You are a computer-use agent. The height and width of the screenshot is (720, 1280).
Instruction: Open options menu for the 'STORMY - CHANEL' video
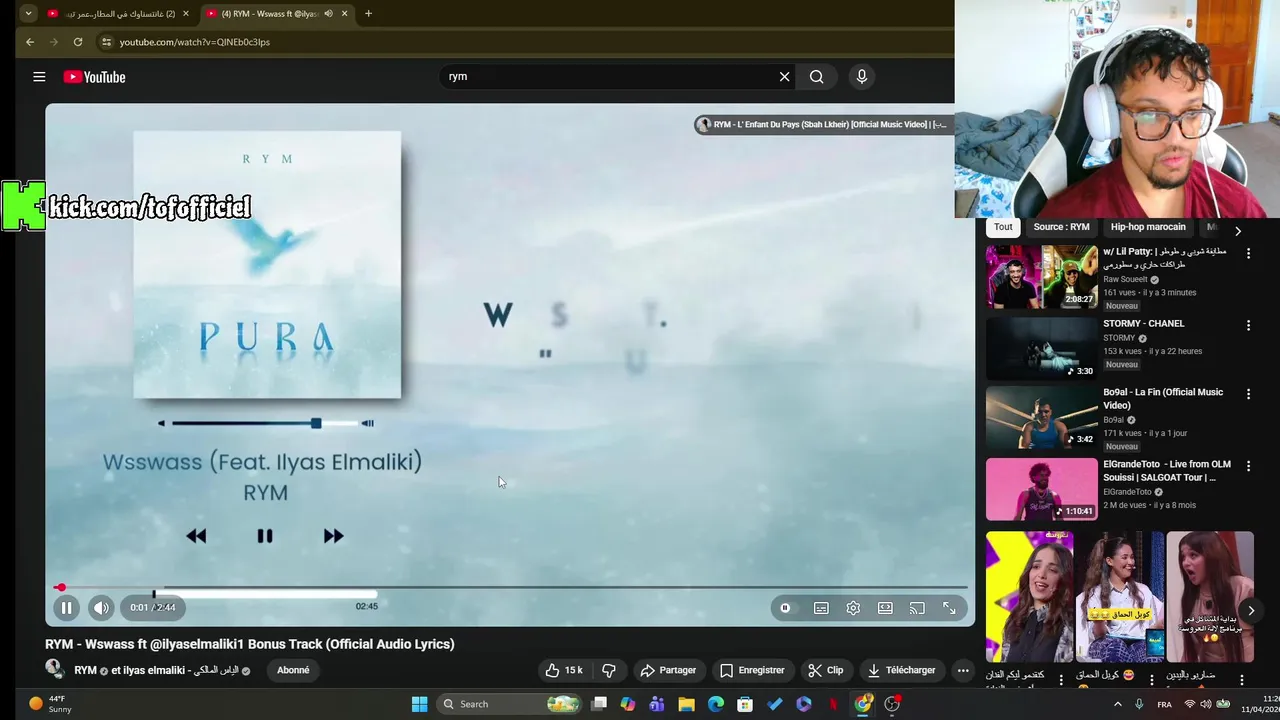(x=1248, y=326)
